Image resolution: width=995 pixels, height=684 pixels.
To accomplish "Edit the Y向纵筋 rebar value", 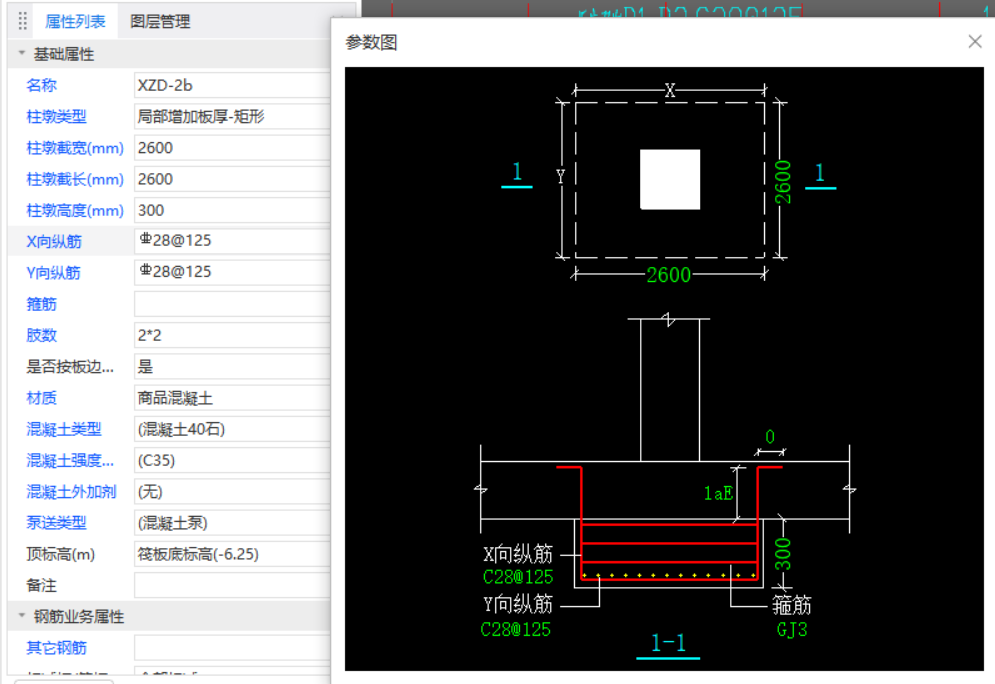I will pyautogui.click(x=232, y=272).
